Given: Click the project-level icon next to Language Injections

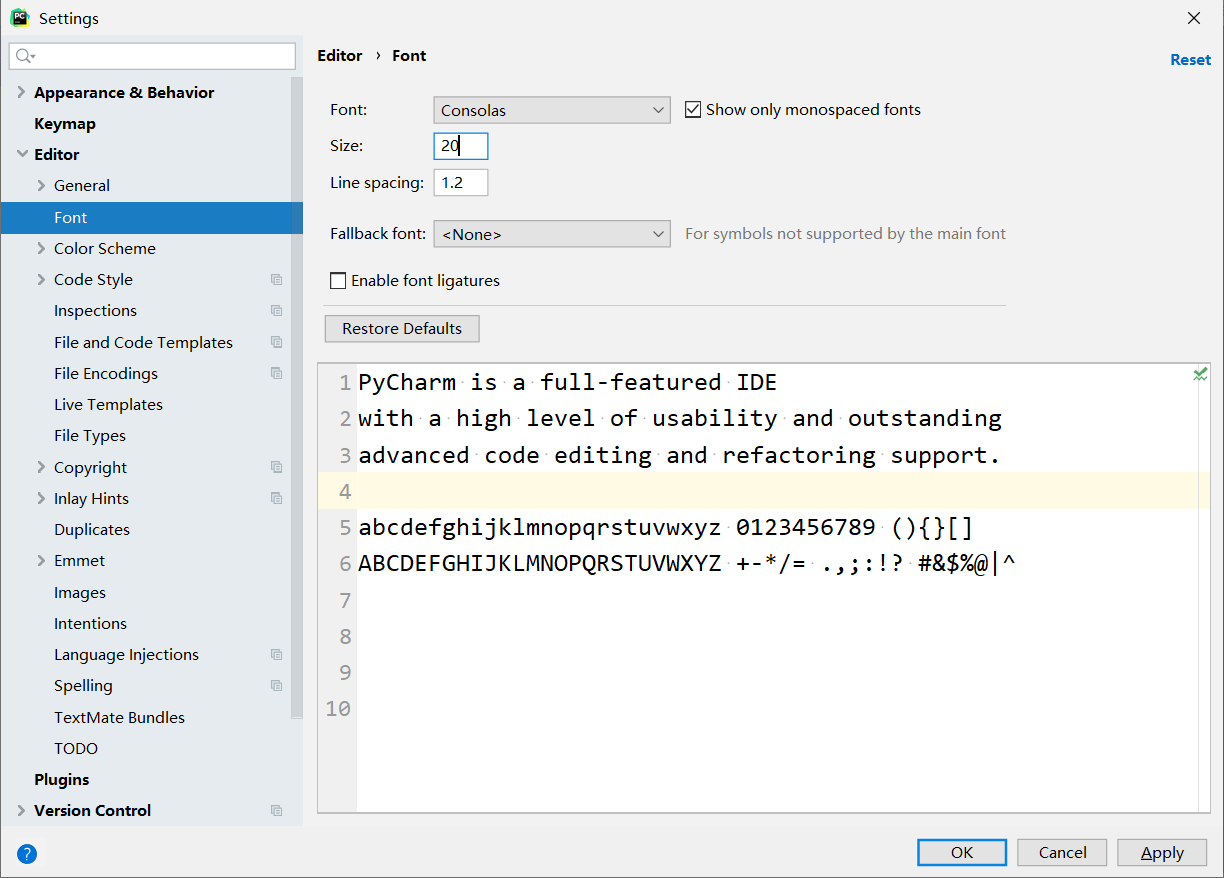Looking at the screenshot, I should coord(277,655).
